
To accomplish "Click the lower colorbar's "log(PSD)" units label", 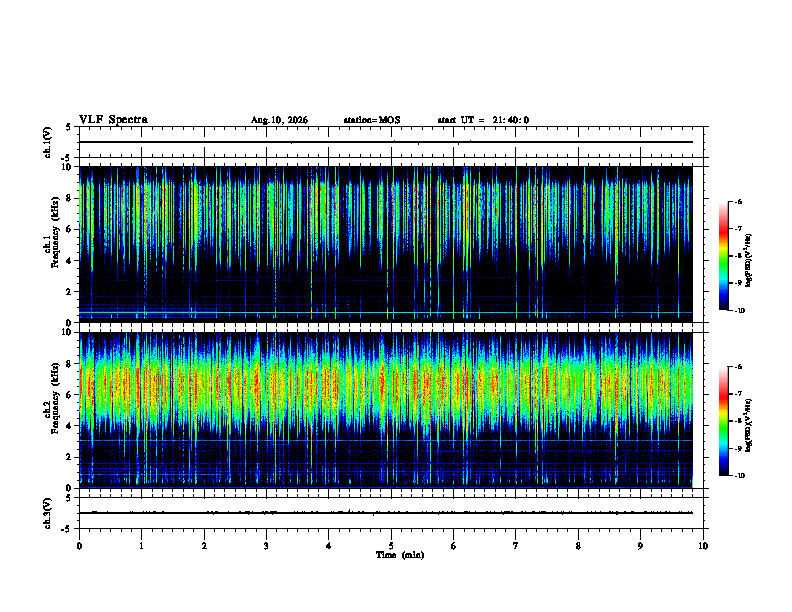I will click(x=749, y=425).
